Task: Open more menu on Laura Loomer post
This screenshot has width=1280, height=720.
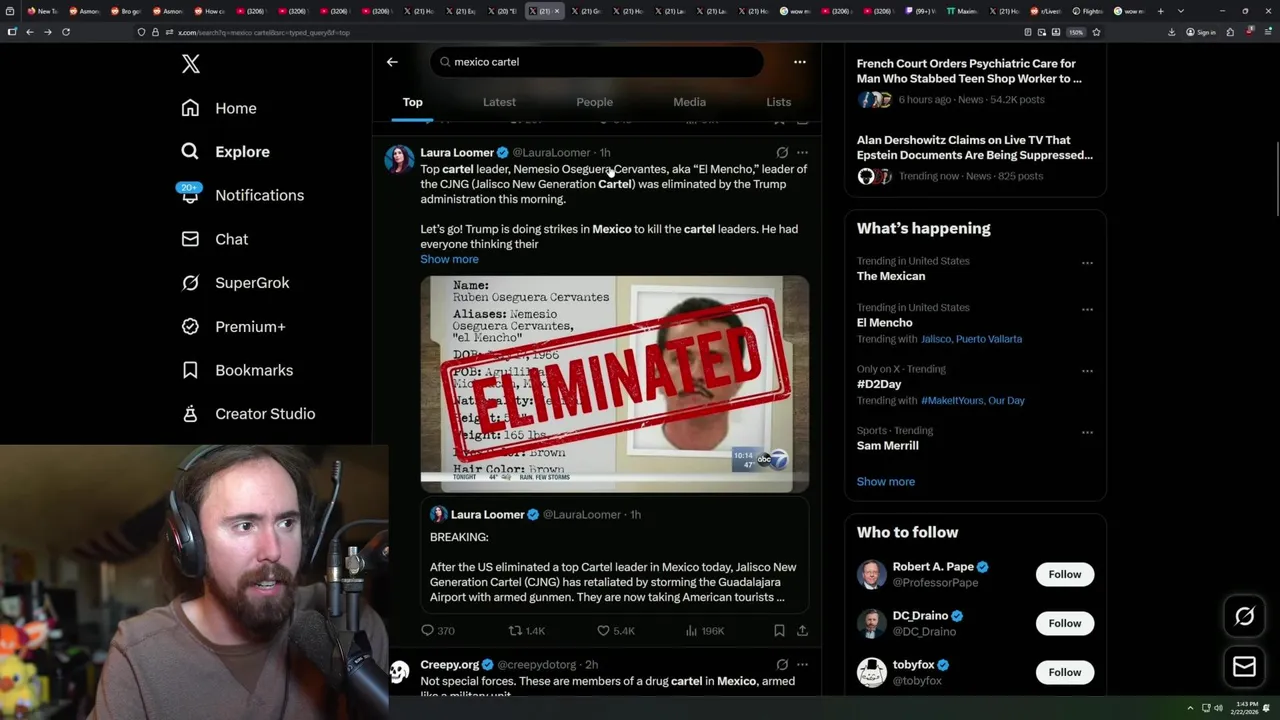Action: tap(802, 153)
